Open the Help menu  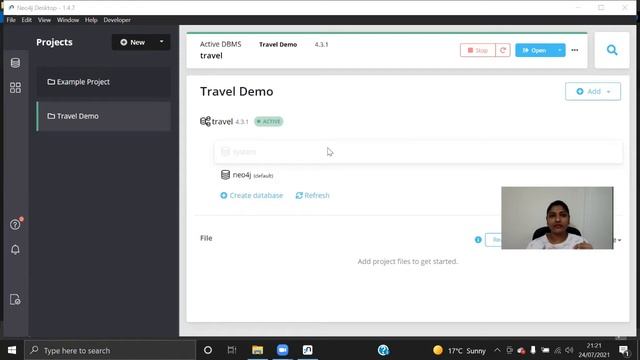[x=91, y=20]
